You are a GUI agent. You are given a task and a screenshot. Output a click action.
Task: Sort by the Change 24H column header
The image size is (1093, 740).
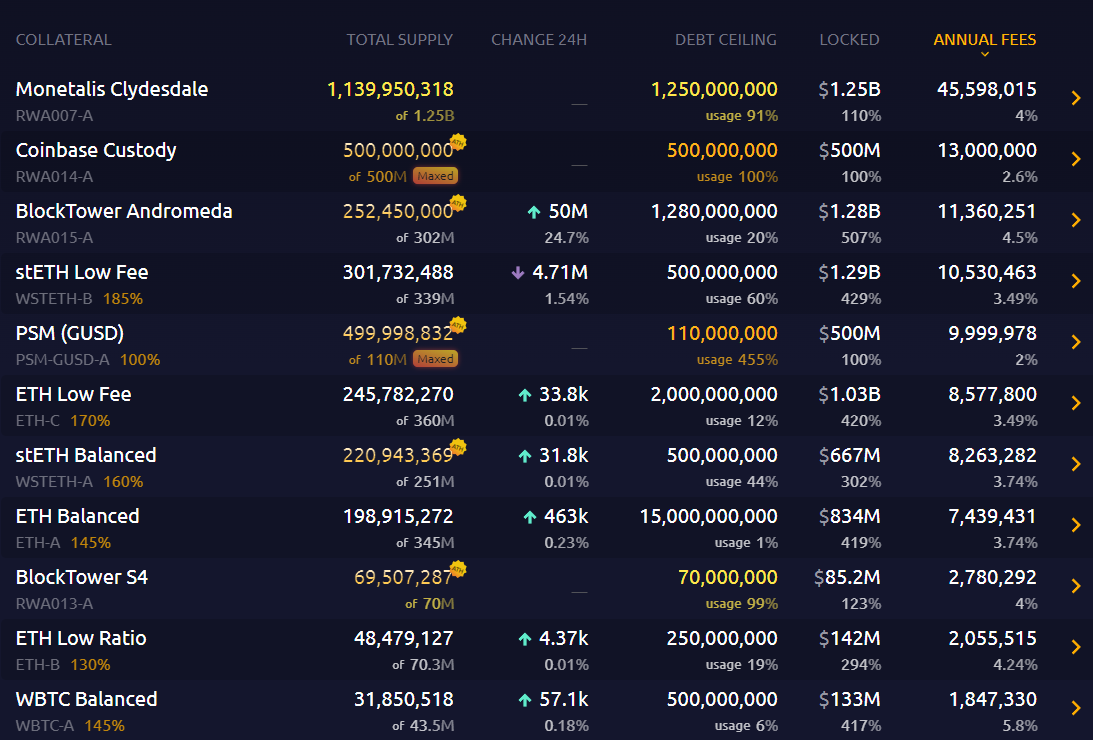point(539,40)
